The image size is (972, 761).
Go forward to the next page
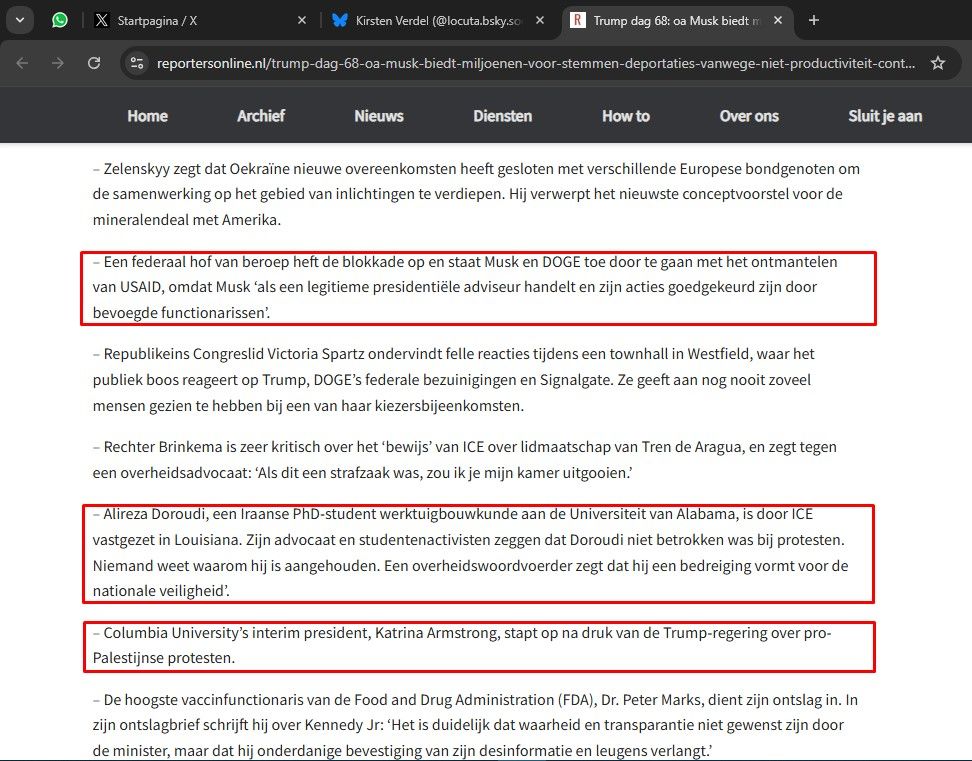point(58,63)
